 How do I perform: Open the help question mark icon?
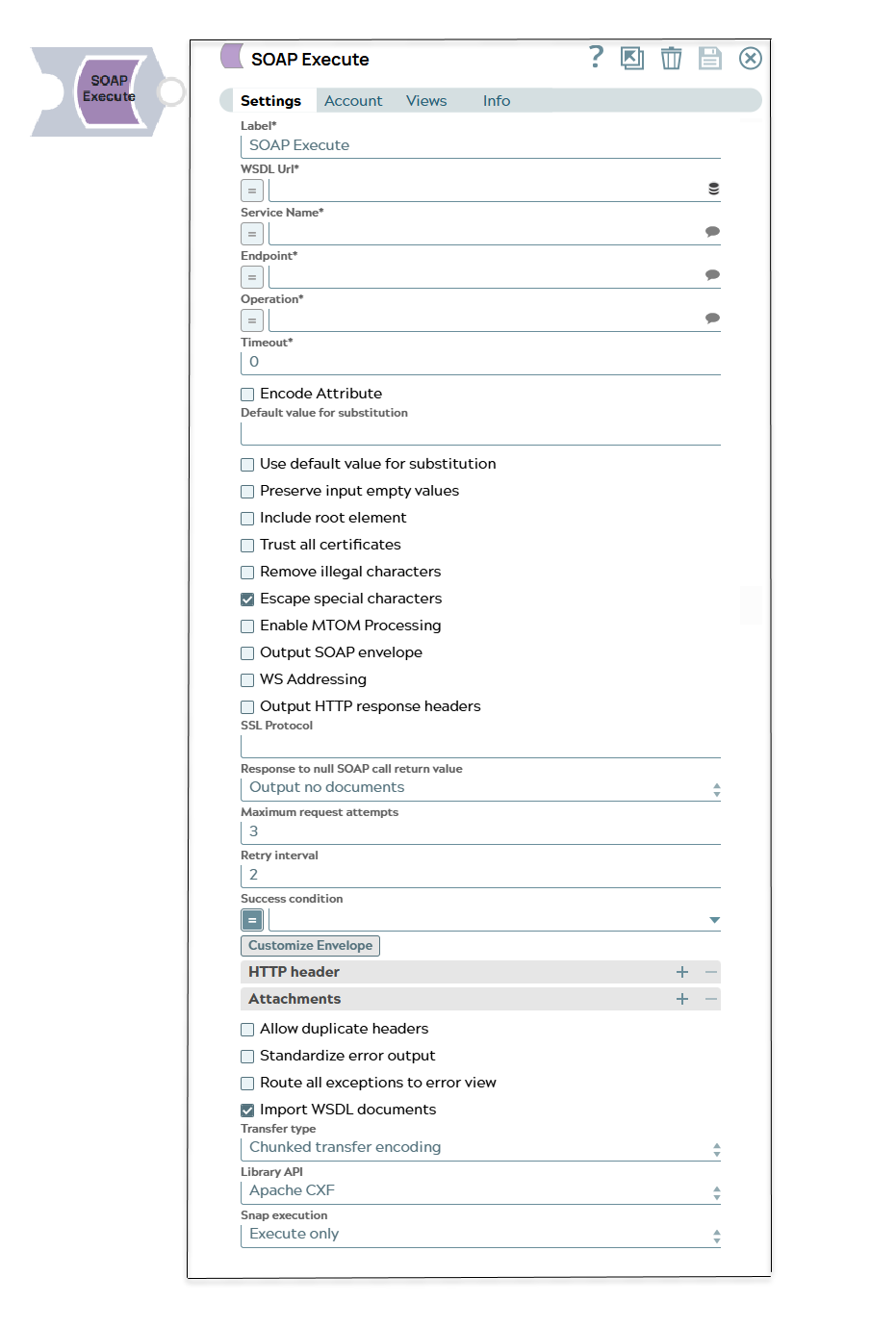pos(597,58)
